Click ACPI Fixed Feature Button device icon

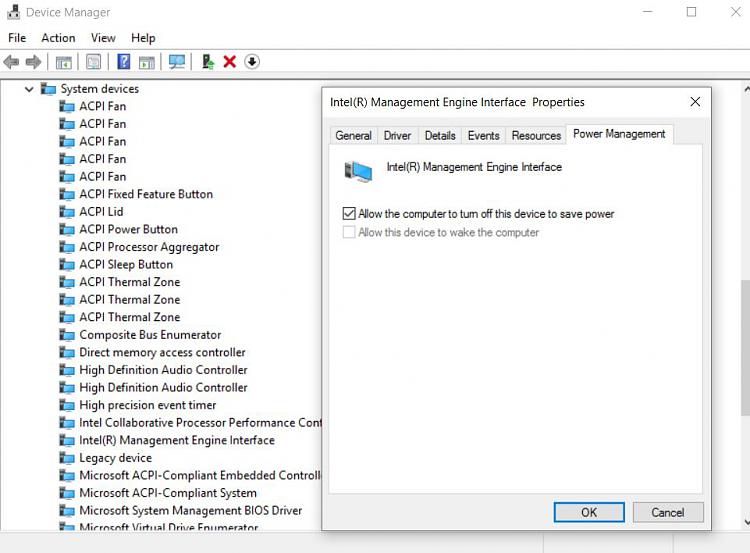pos(67,194)
